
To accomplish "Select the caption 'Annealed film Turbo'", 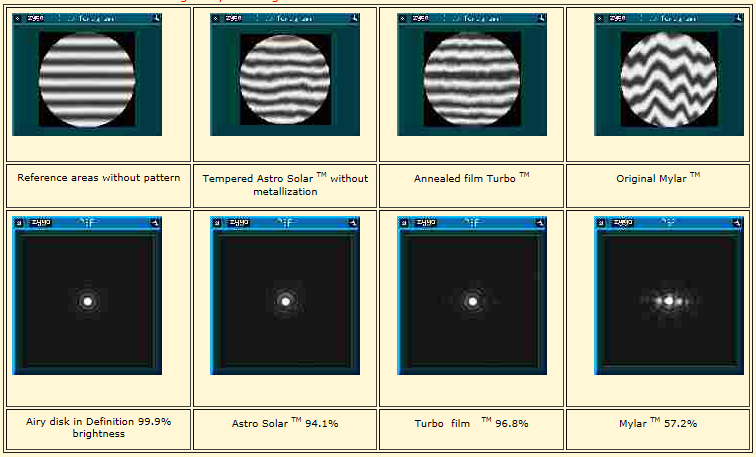I will (x=472, y=178).
